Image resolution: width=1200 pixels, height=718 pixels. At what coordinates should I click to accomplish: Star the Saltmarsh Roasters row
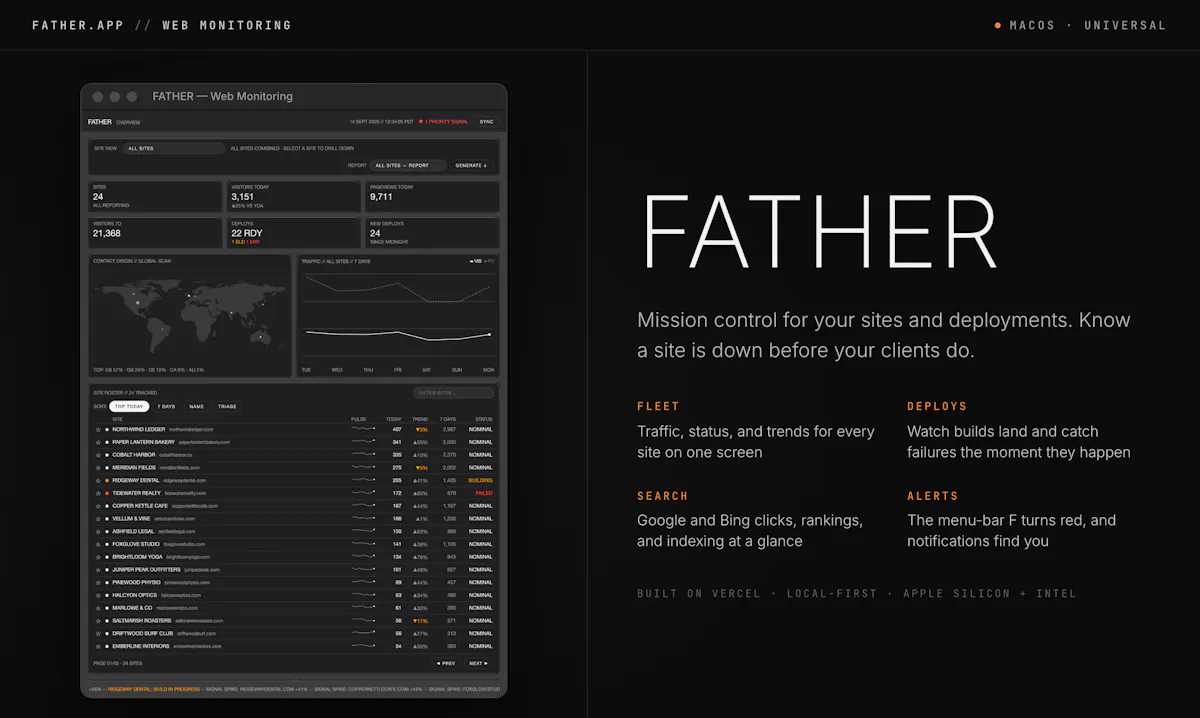98,620
